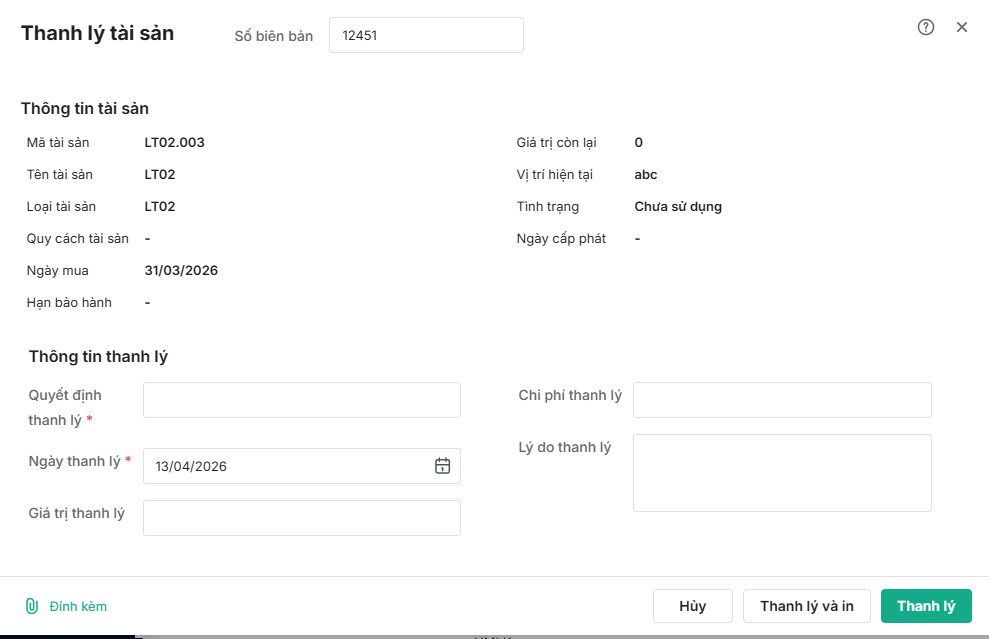Click the asset code LT02.003

[x=174, y=143]
